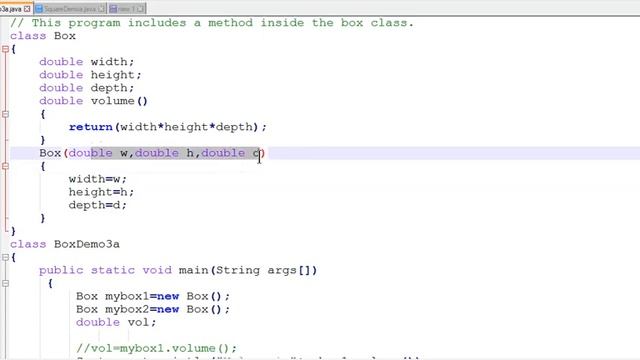Switch to the new 1 tab
The width and height of the screenshot is (640, 360).
tap(127, 9)
